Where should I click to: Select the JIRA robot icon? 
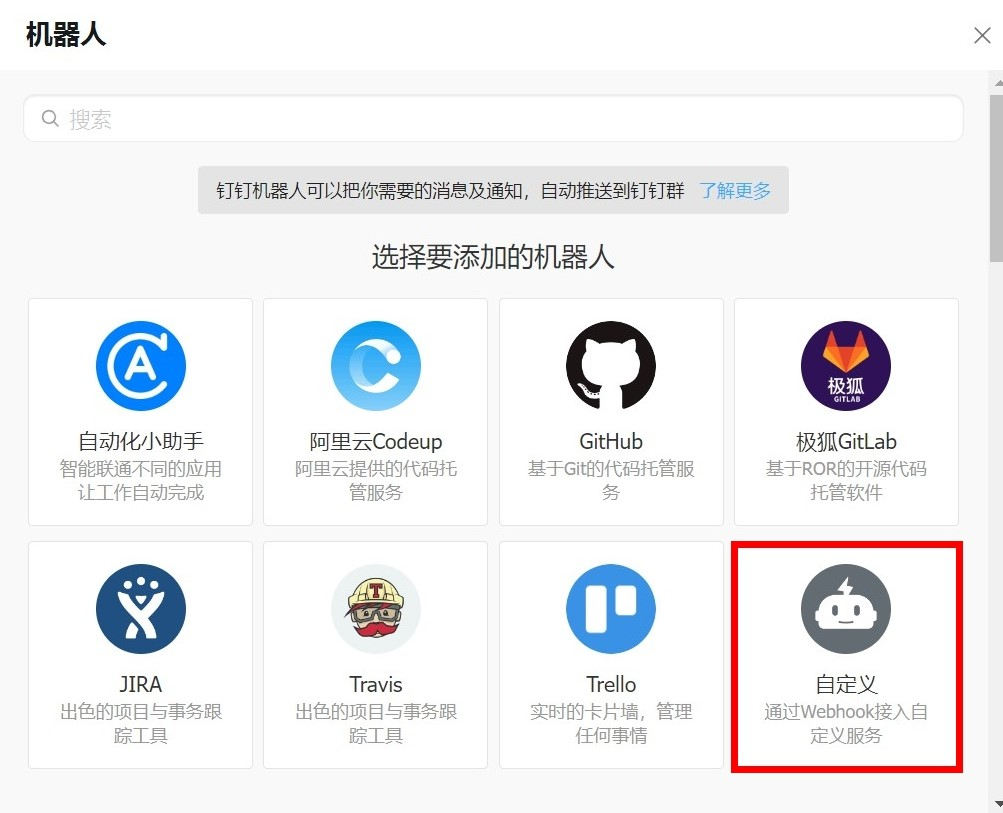(x=141, y=609)
